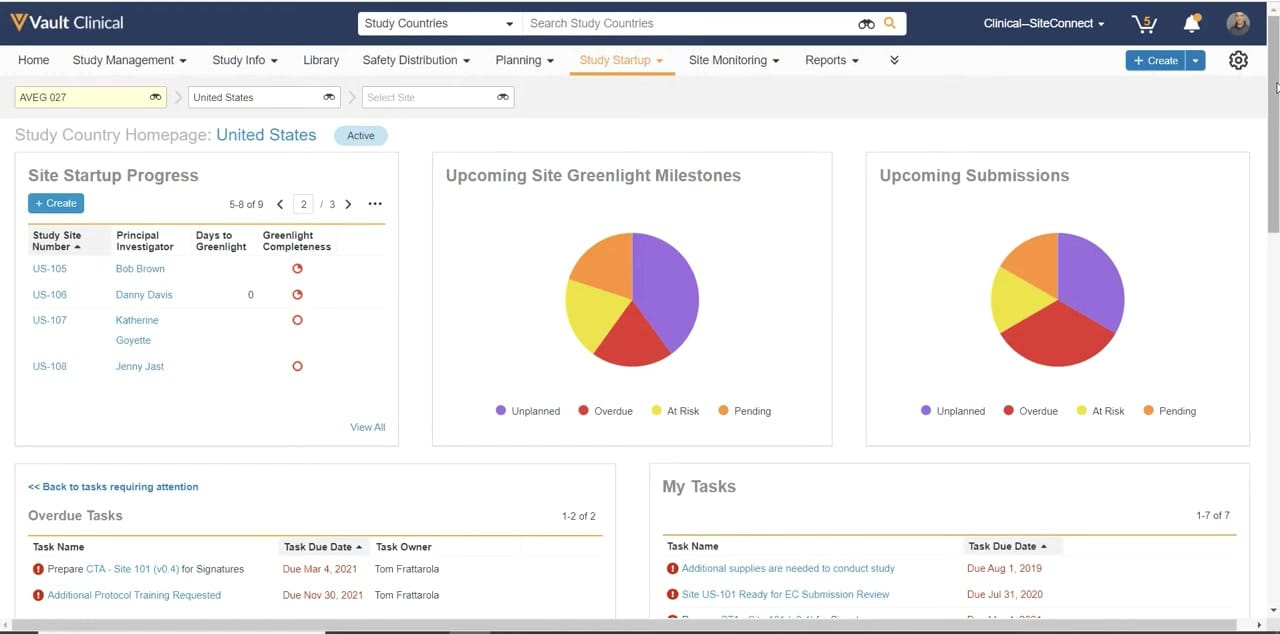Select the Study Startup tab
Viewport: 1280px width, 634px height.
[x=621, y=60]
